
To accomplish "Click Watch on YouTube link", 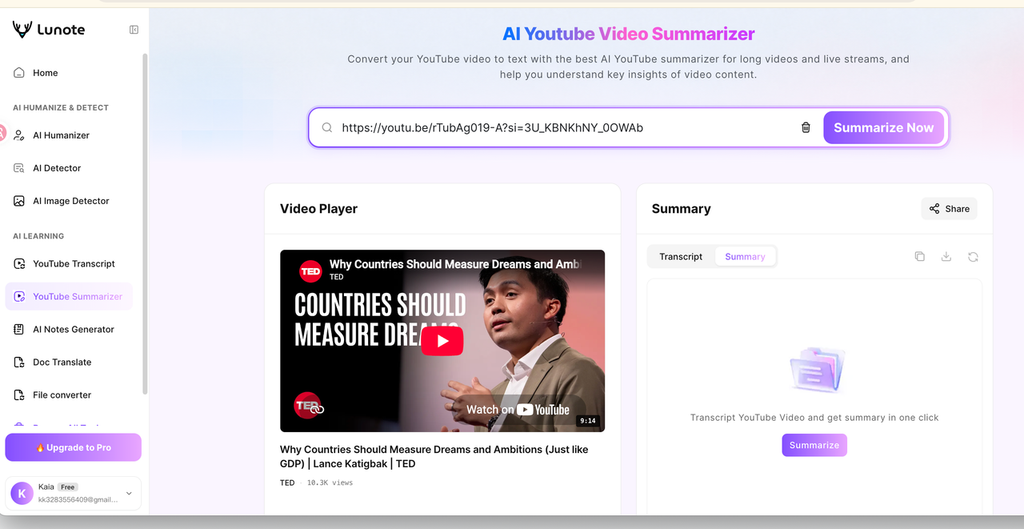I will point(518,409).
